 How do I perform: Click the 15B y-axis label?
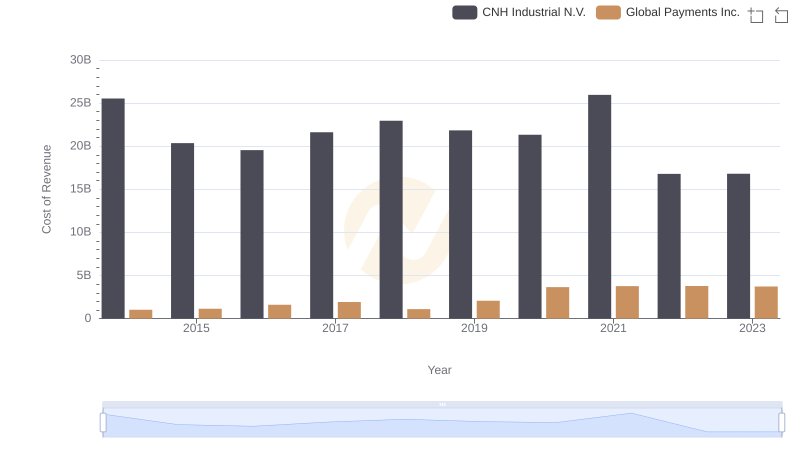point(81,189)
